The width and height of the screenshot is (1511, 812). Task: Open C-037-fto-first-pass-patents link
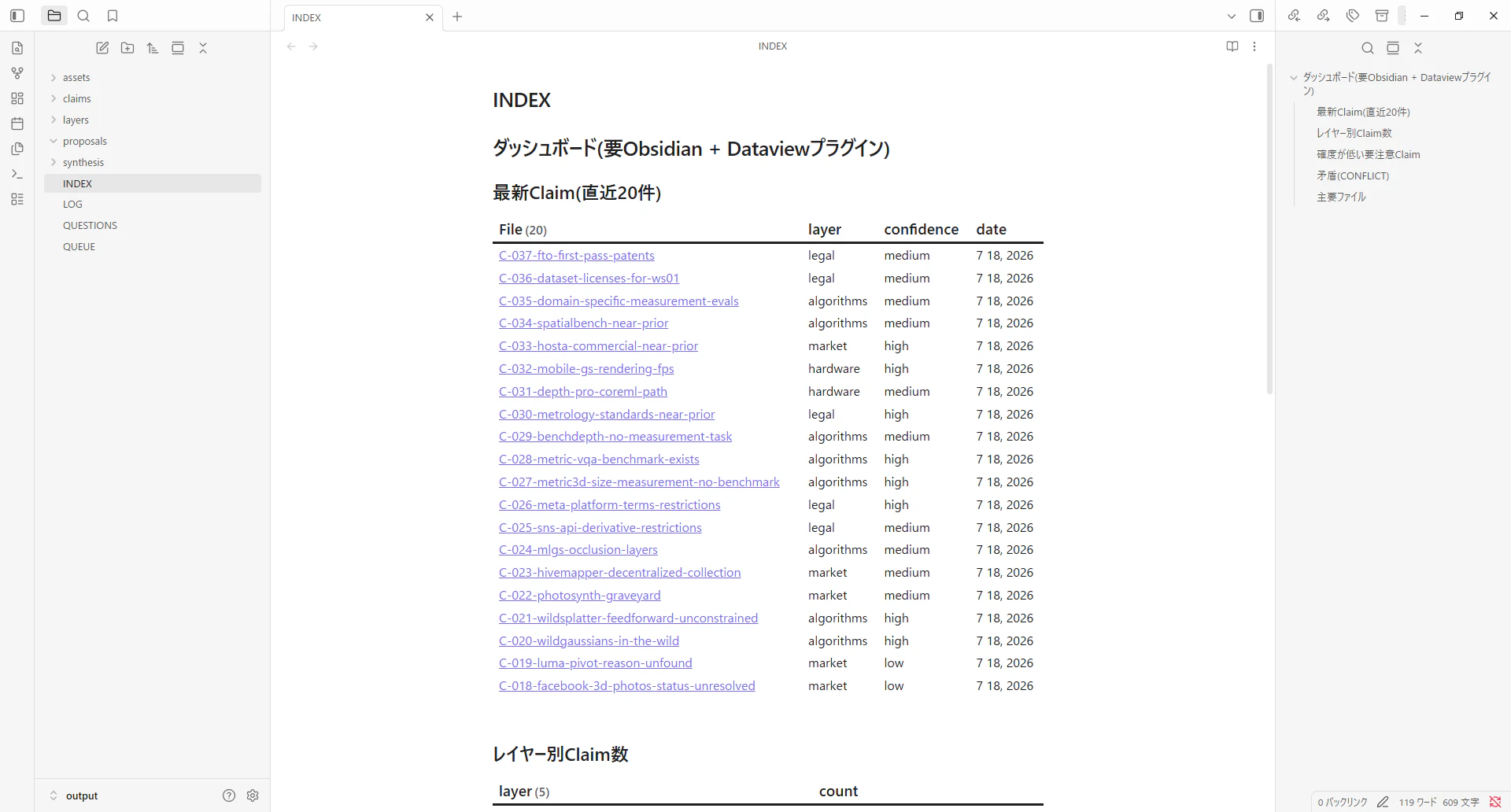(576, 256)
